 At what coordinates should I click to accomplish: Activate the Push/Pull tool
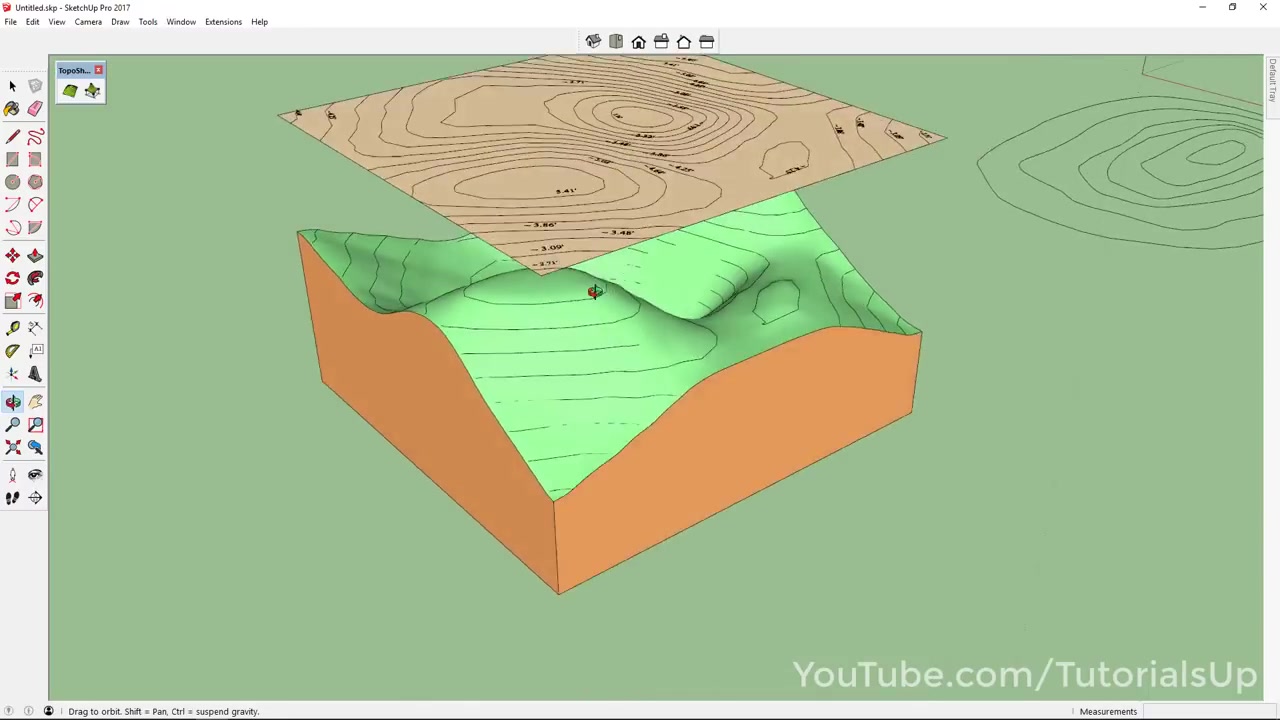click(35, 255)
